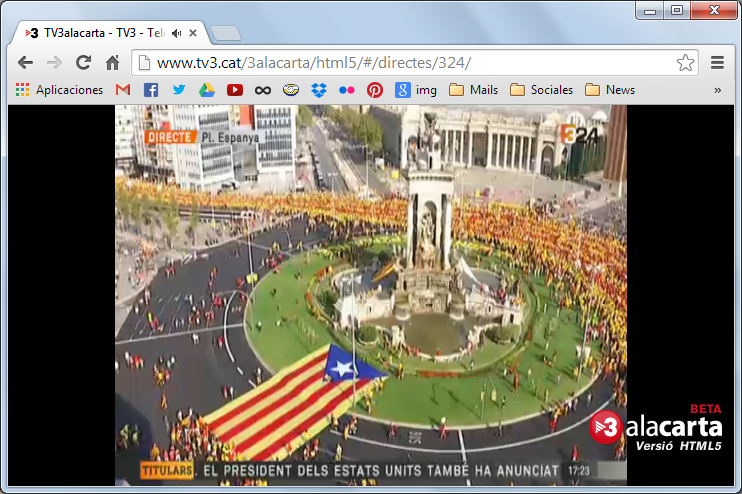Click the live video stream of Pl. Espanya
The width and height of the screenshot is (742, 494).
371,295
